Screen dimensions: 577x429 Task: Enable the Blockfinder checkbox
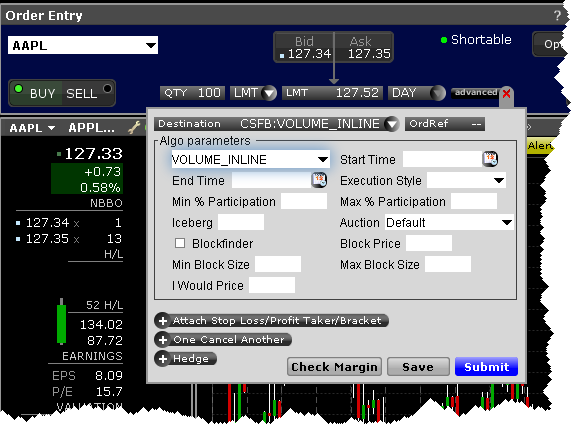tap(180, 243)
